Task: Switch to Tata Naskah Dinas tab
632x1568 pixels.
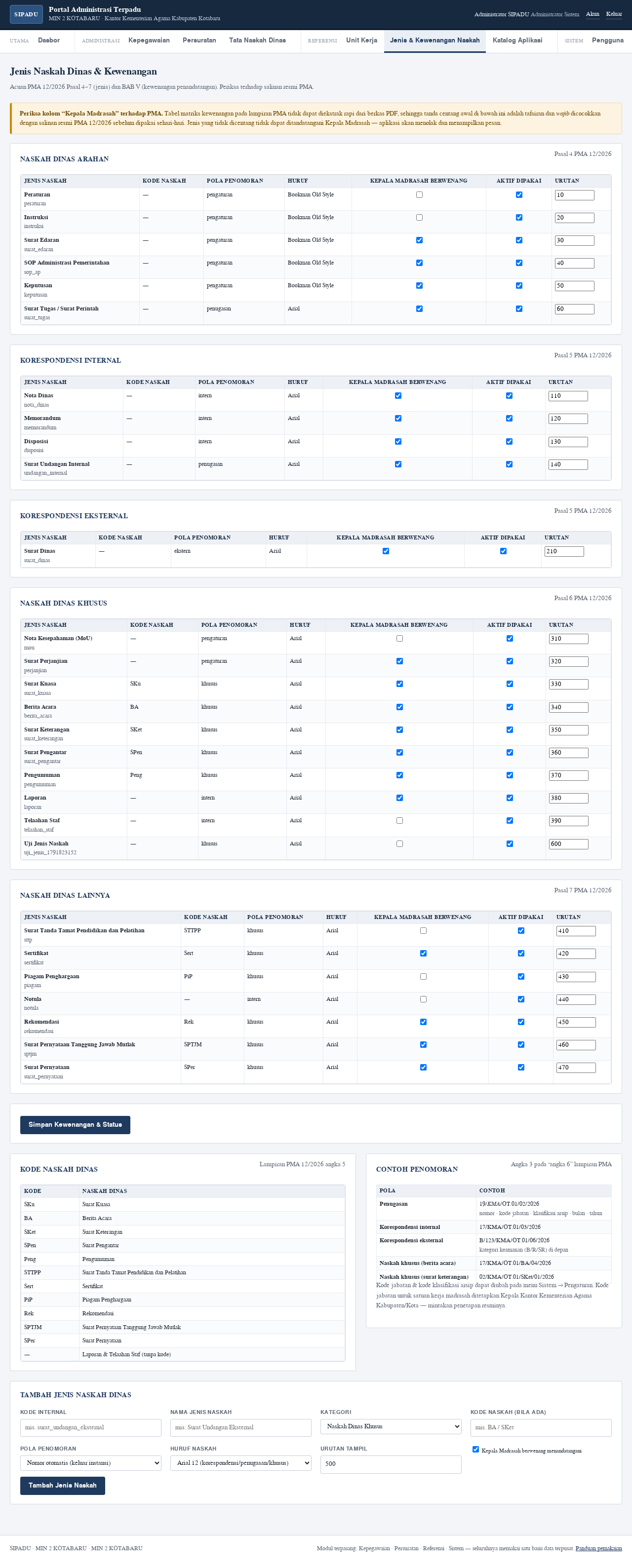Action: coord(258,40)
